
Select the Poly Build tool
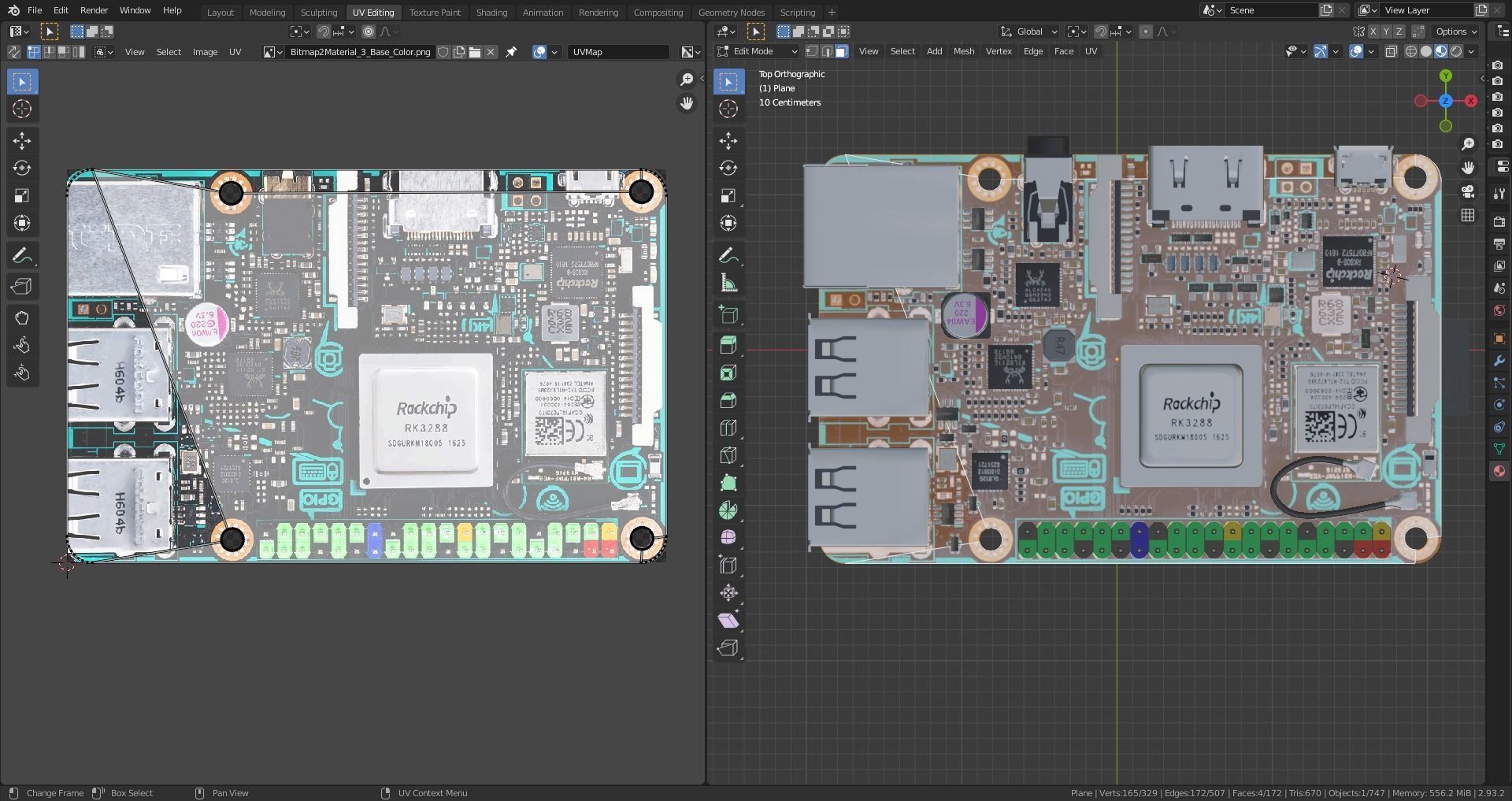728,483
